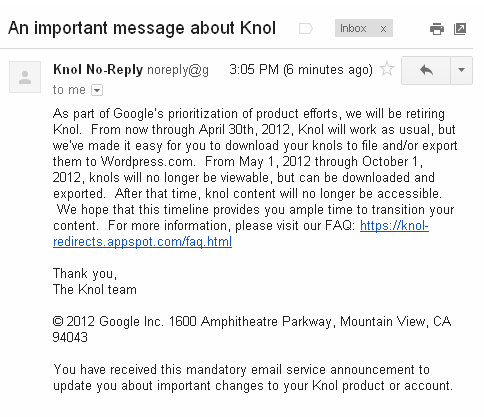
Task: Reply using the arrow button
Action: [x=426, y=70]
